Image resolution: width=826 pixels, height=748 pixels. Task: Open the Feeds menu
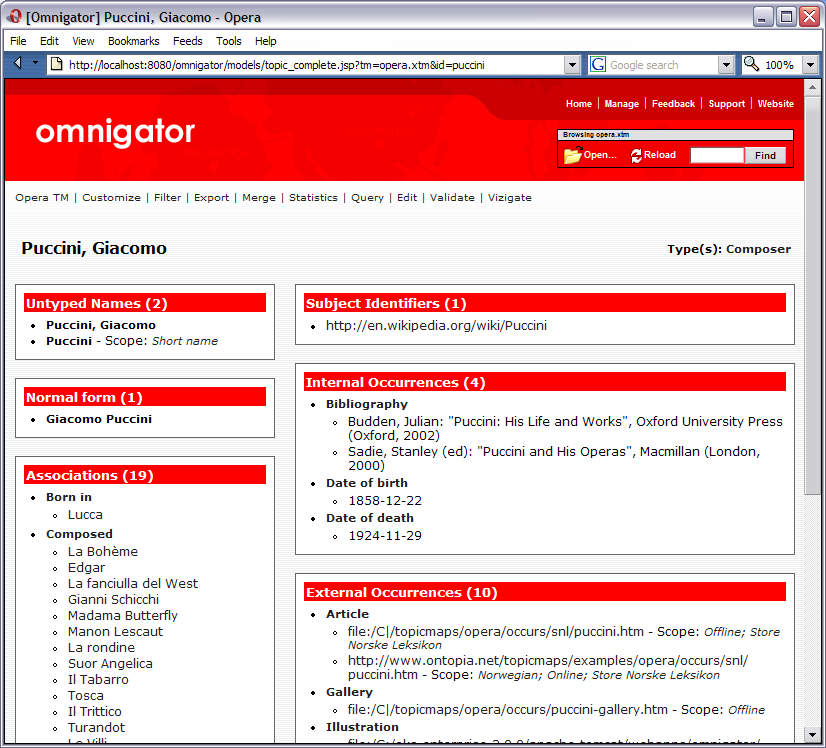187,41
